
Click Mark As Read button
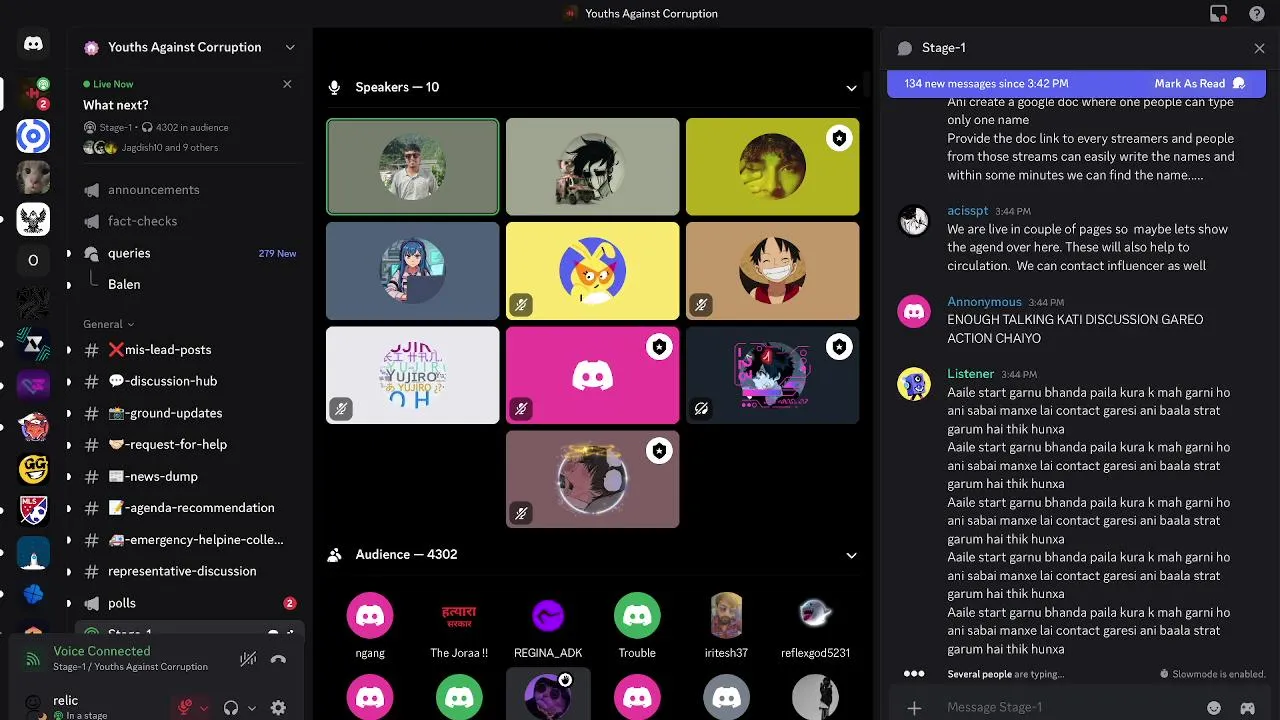coord(1199,84)
